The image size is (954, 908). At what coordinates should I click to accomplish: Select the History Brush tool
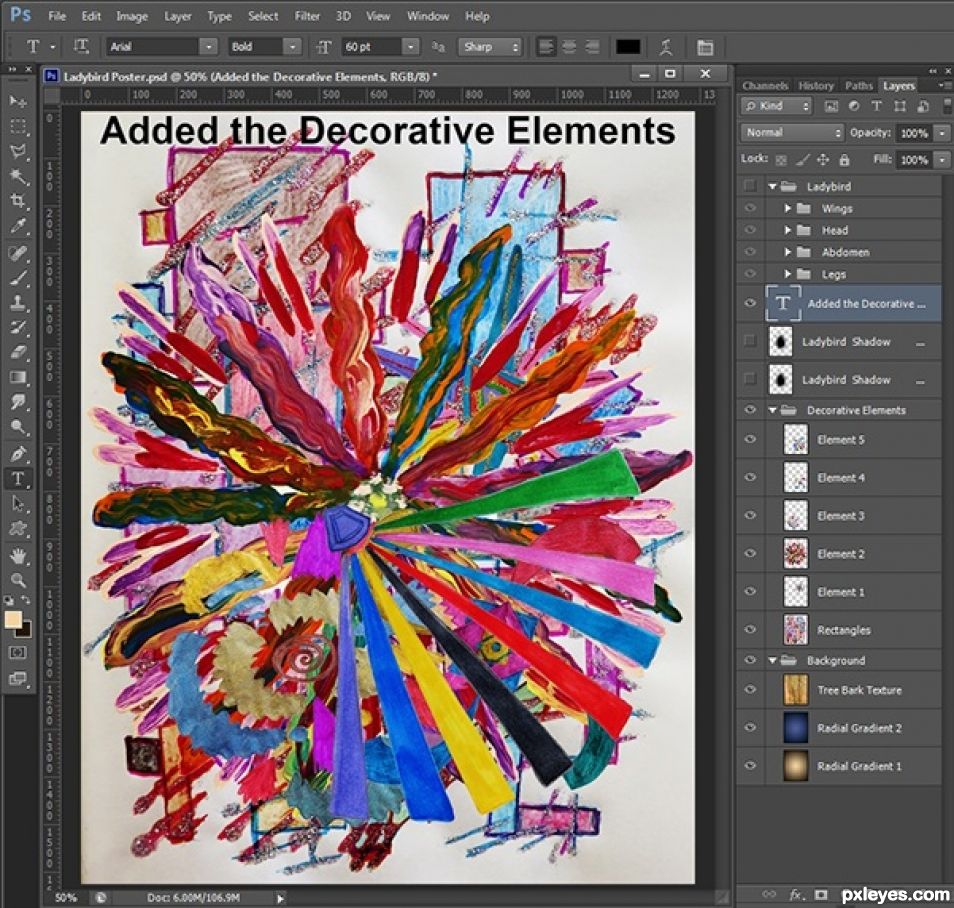[x=18, y=328]
